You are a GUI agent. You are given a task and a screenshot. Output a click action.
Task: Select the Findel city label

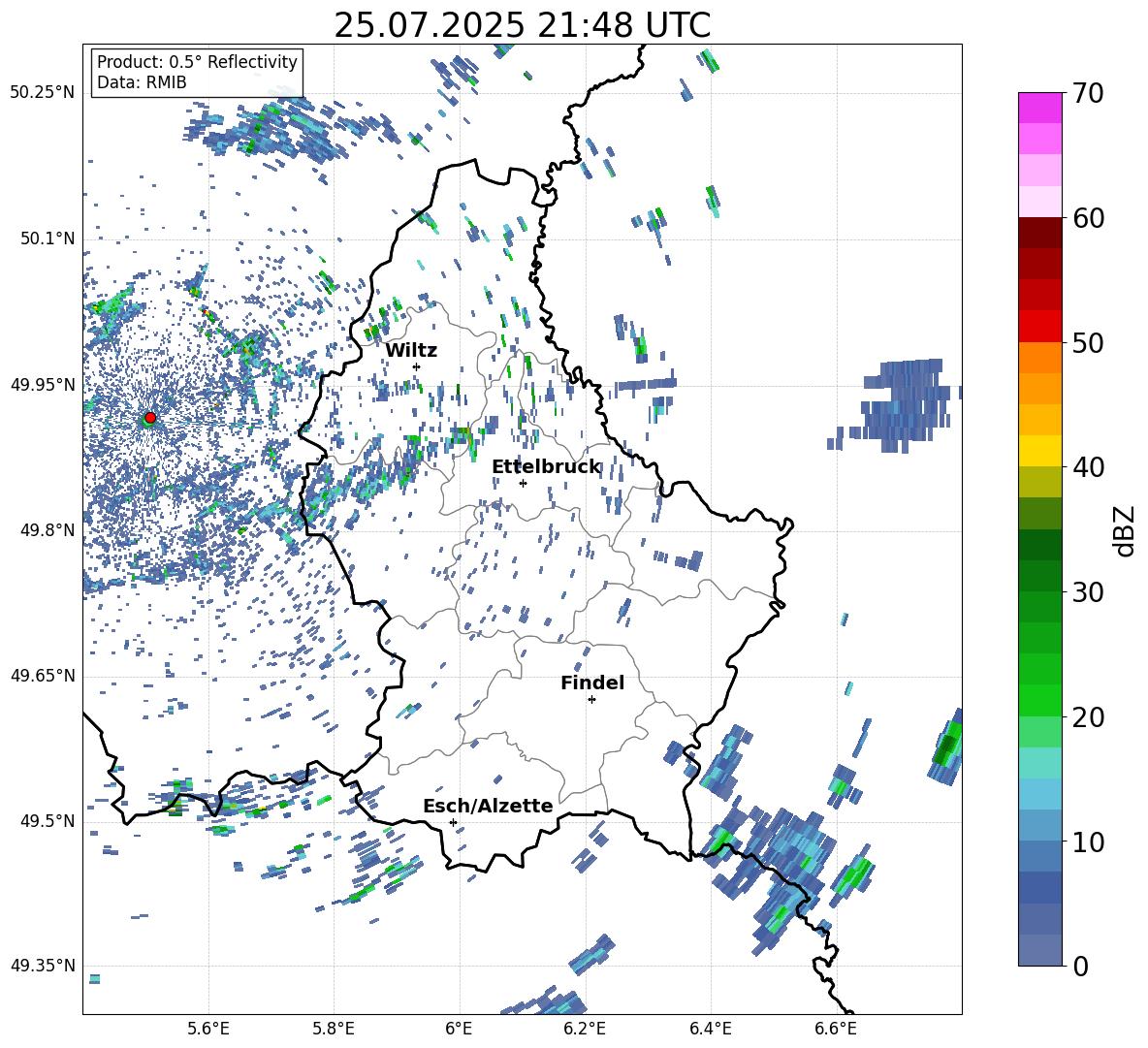click(592, 683)
